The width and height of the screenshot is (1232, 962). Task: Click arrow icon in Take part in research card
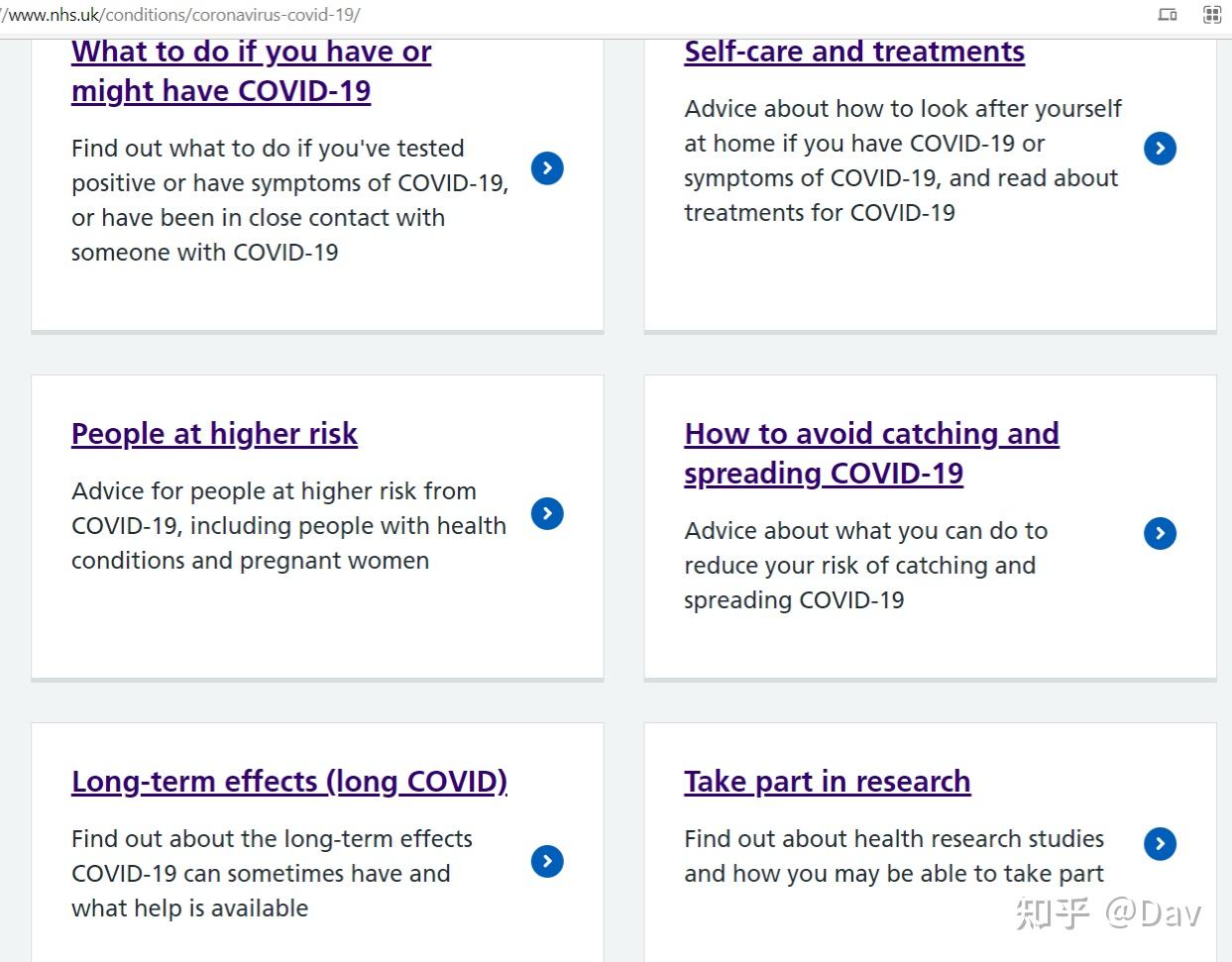1160,843
